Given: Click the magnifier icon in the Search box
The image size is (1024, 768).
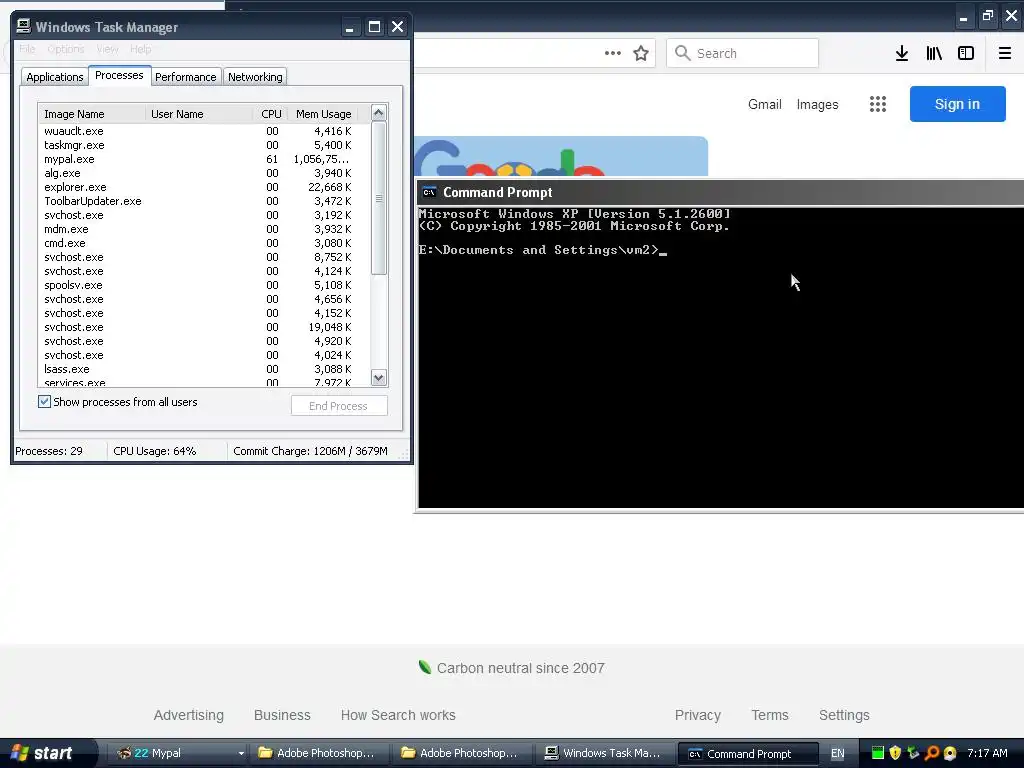Looking at the screenshot, I should point(682,53).
